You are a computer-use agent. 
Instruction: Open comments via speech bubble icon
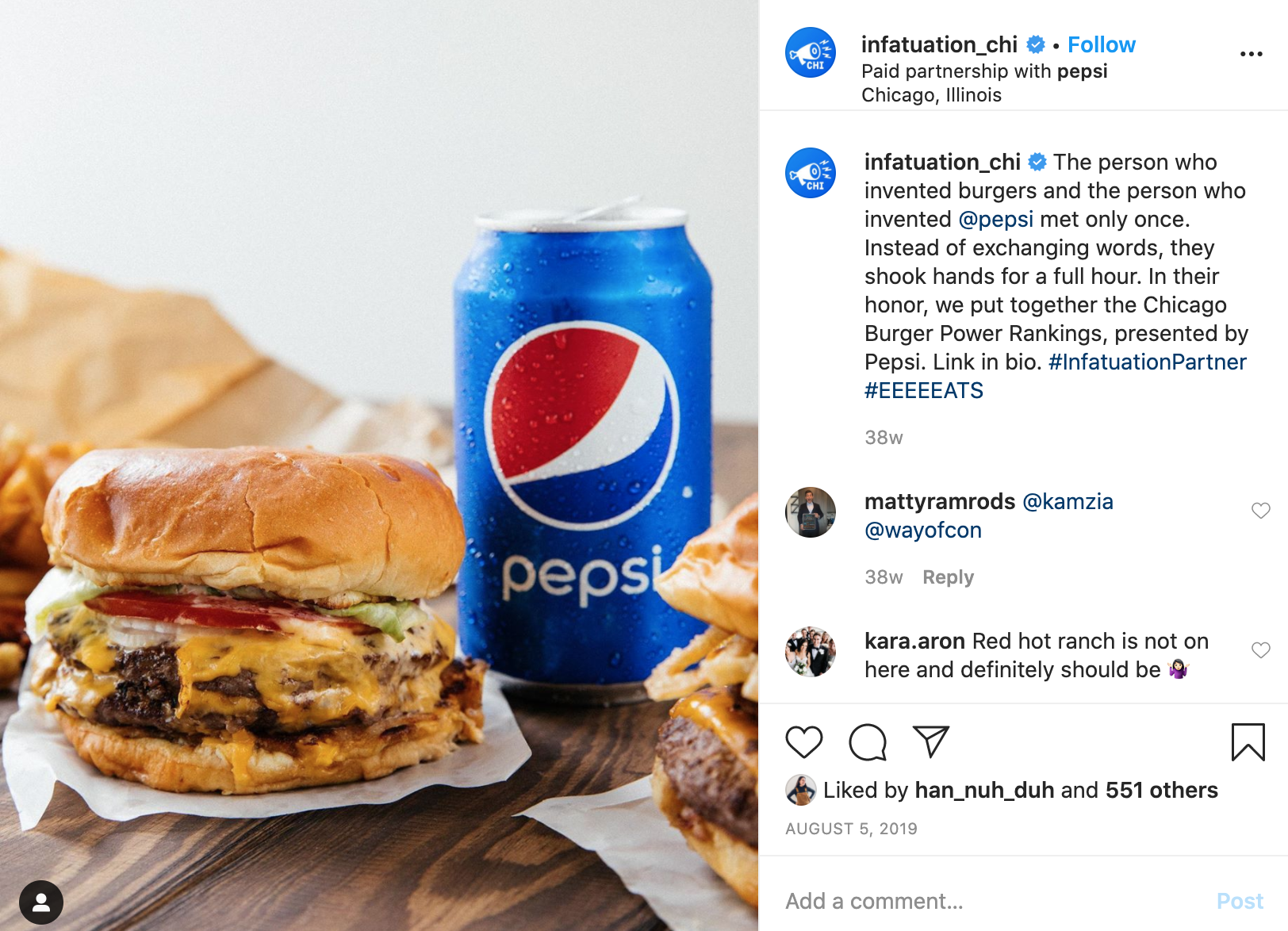pos(868,742)
